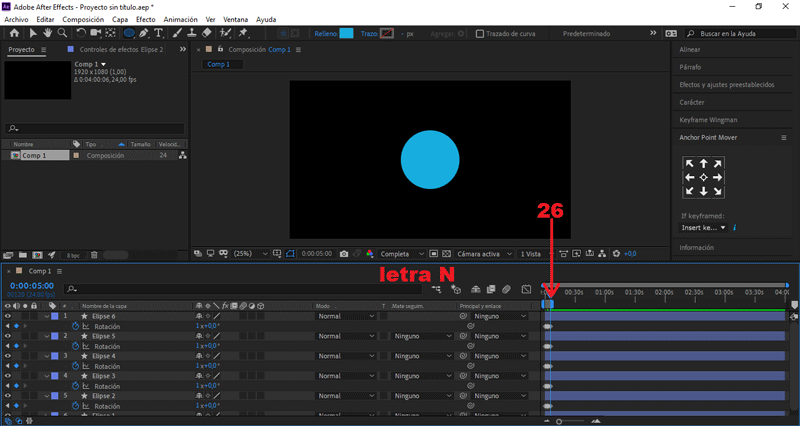Screen dimensions: 800x426
Task: Activate the Ellipse shape tool
Action: click(129, 33)
